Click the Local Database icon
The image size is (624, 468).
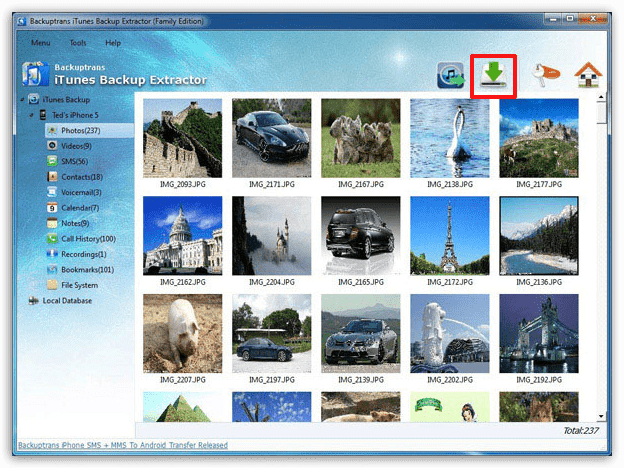pyautogui.click(x=34, y=300)
